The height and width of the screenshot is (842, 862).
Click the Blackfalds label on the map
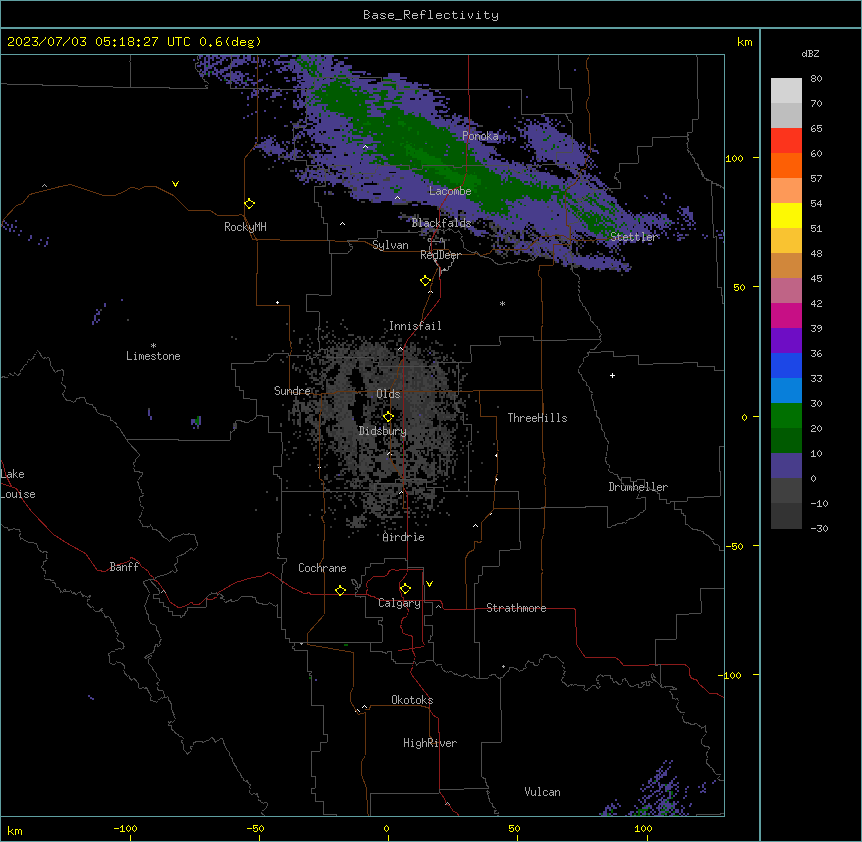pos(441,223)
